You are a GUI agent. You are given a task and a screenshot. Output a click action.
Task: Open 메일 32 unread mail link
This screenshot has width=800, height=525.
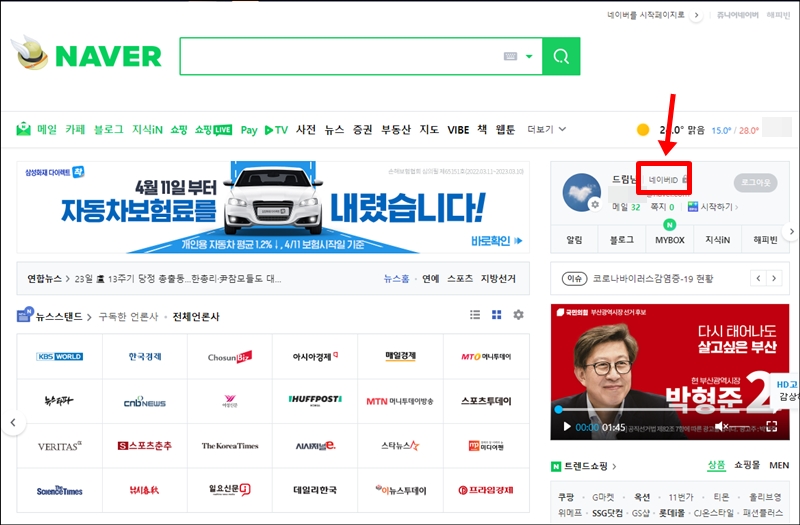[x=626, y=207]
